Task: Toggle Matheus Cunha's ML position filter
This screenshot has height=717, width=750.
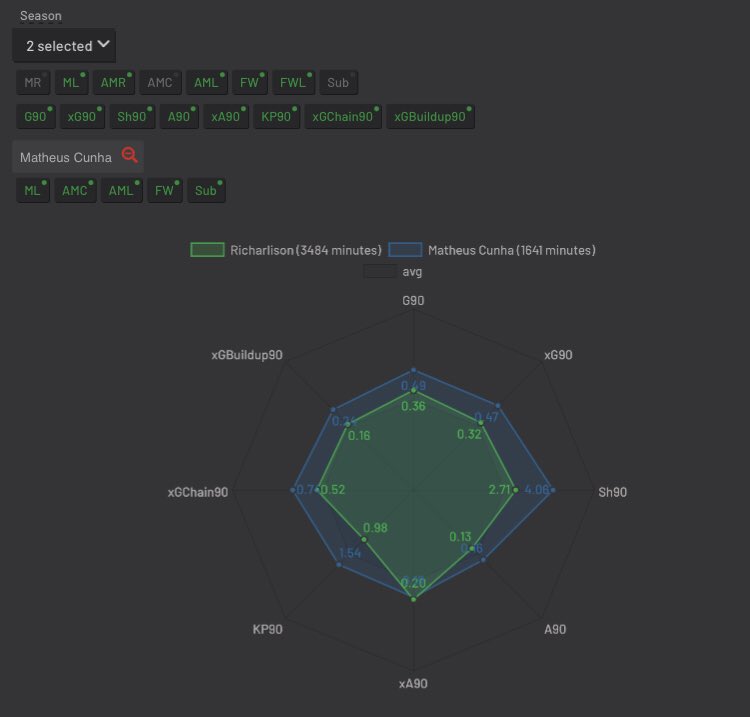Action: (x=33, y=190)
